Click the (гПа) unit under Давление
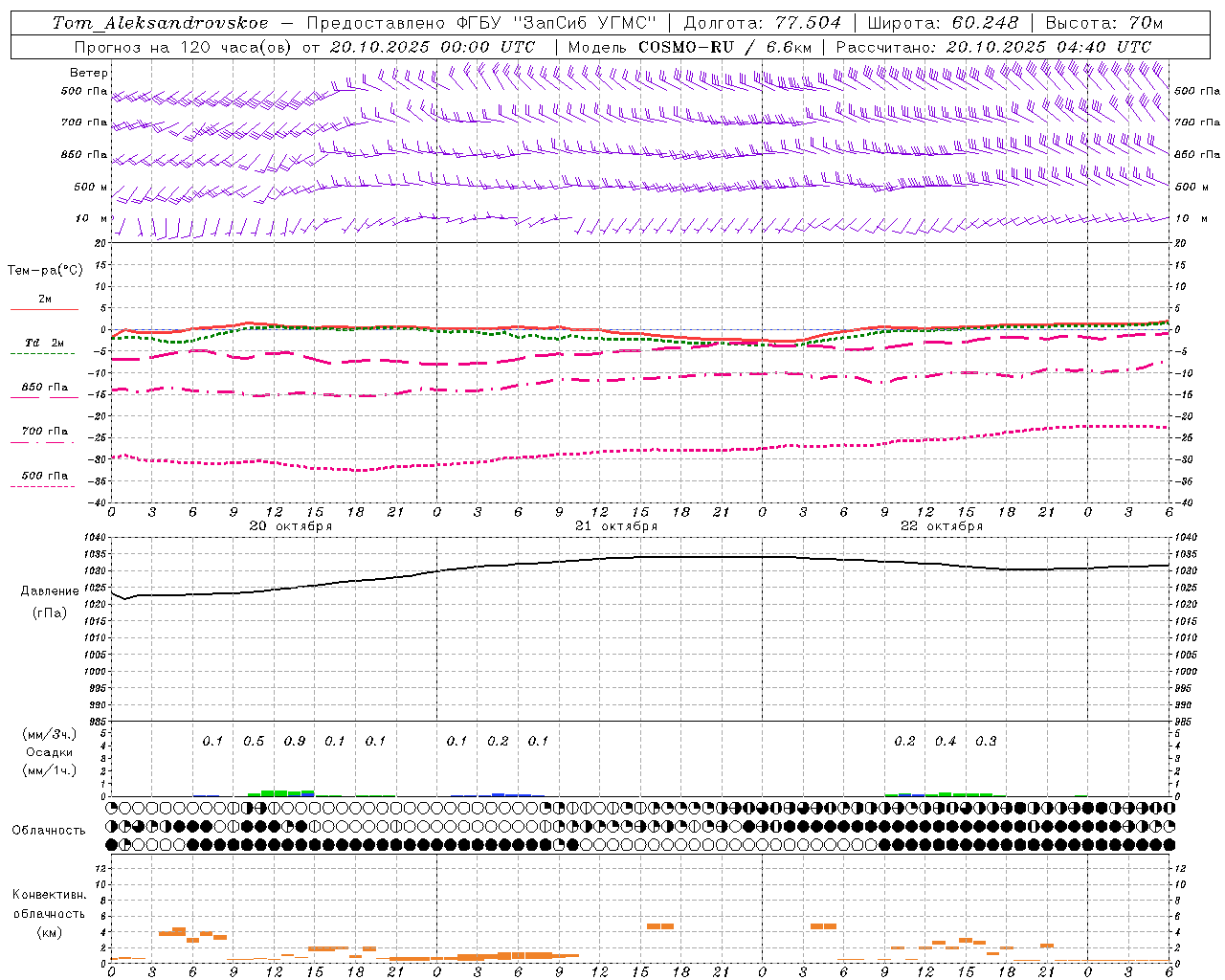Screen dimensions: 1225x980 coord(50,613)
